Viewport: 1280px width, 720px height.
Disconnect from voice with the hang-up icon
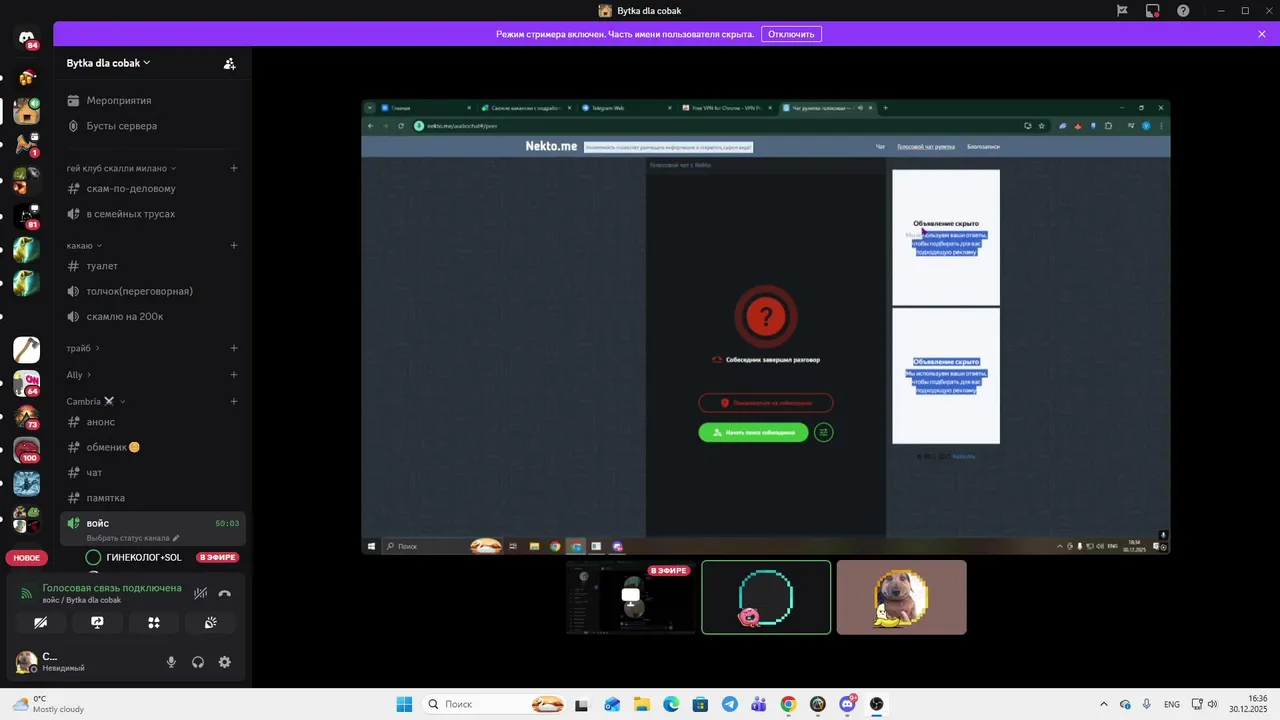click(225, 593)
